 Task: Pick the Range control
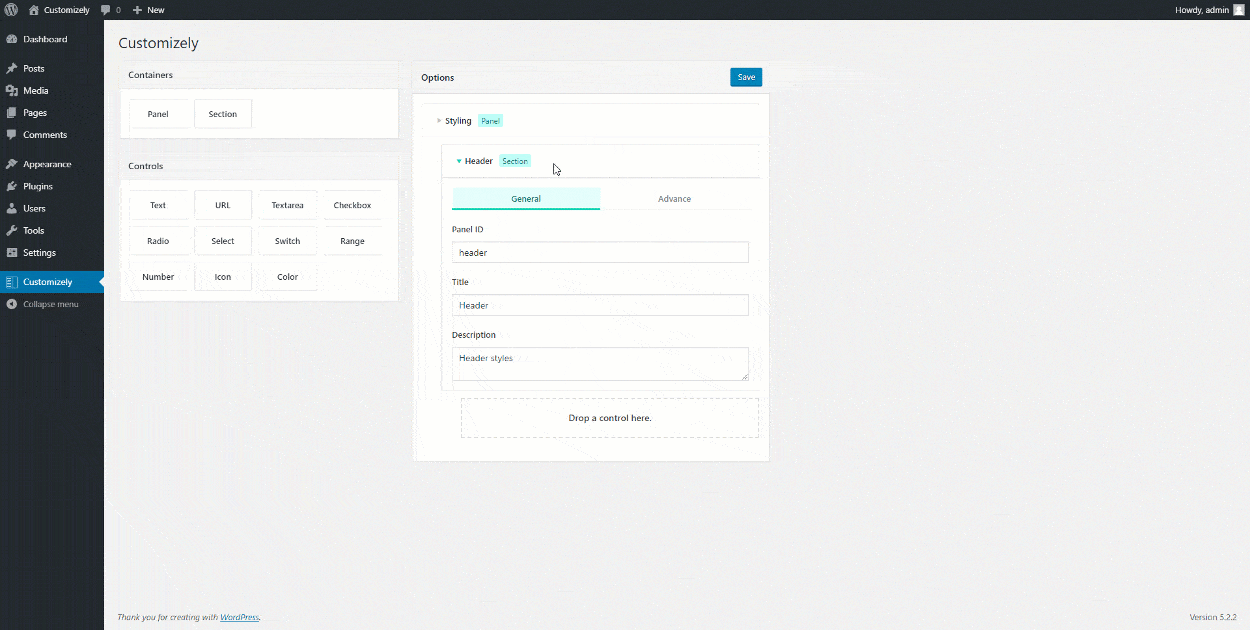click(352, 241)
